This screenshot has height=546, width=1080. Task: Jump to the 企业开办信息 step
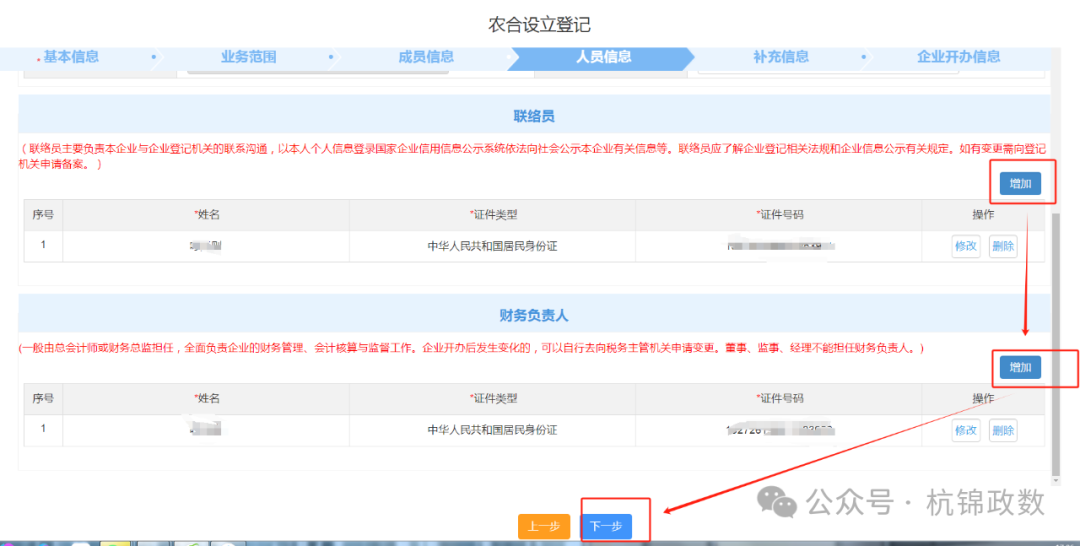click(x=959, y=57)
